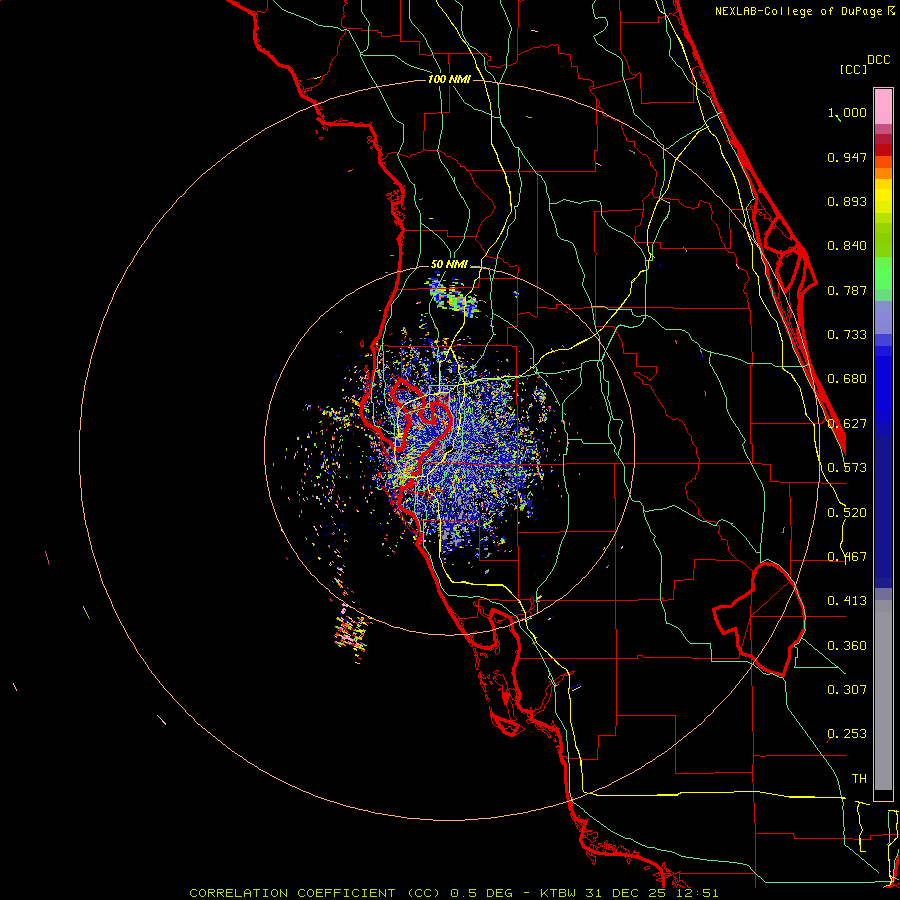Click the 0.413 scale value

click(x=847, y=601)
